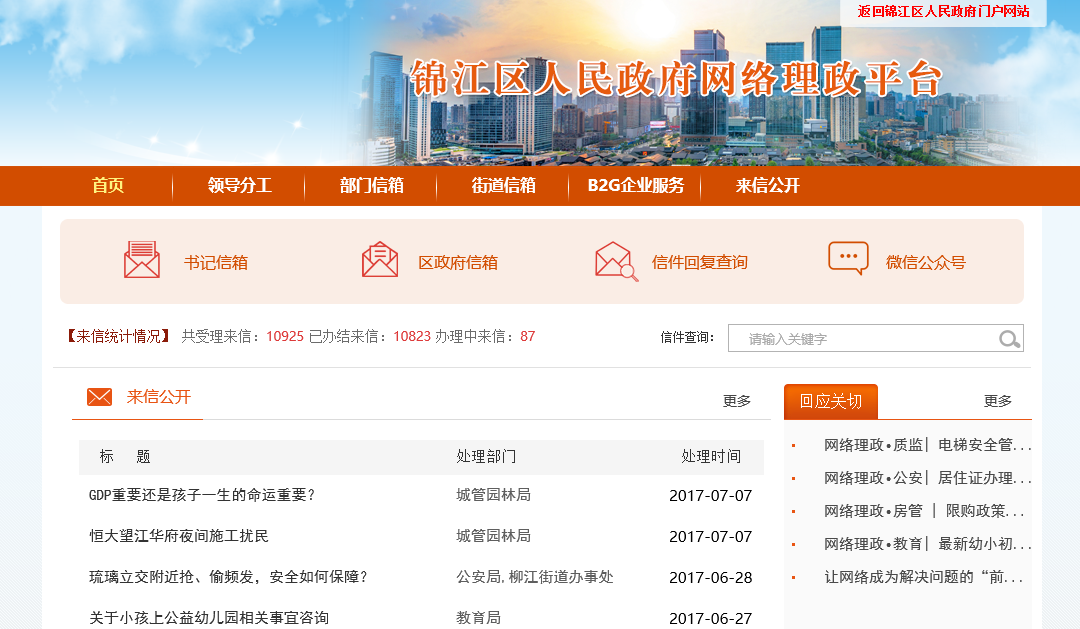The image size is (1080, 629).
Task: Open 部门信箱 navigation item
Action: (x=371, y=185)
